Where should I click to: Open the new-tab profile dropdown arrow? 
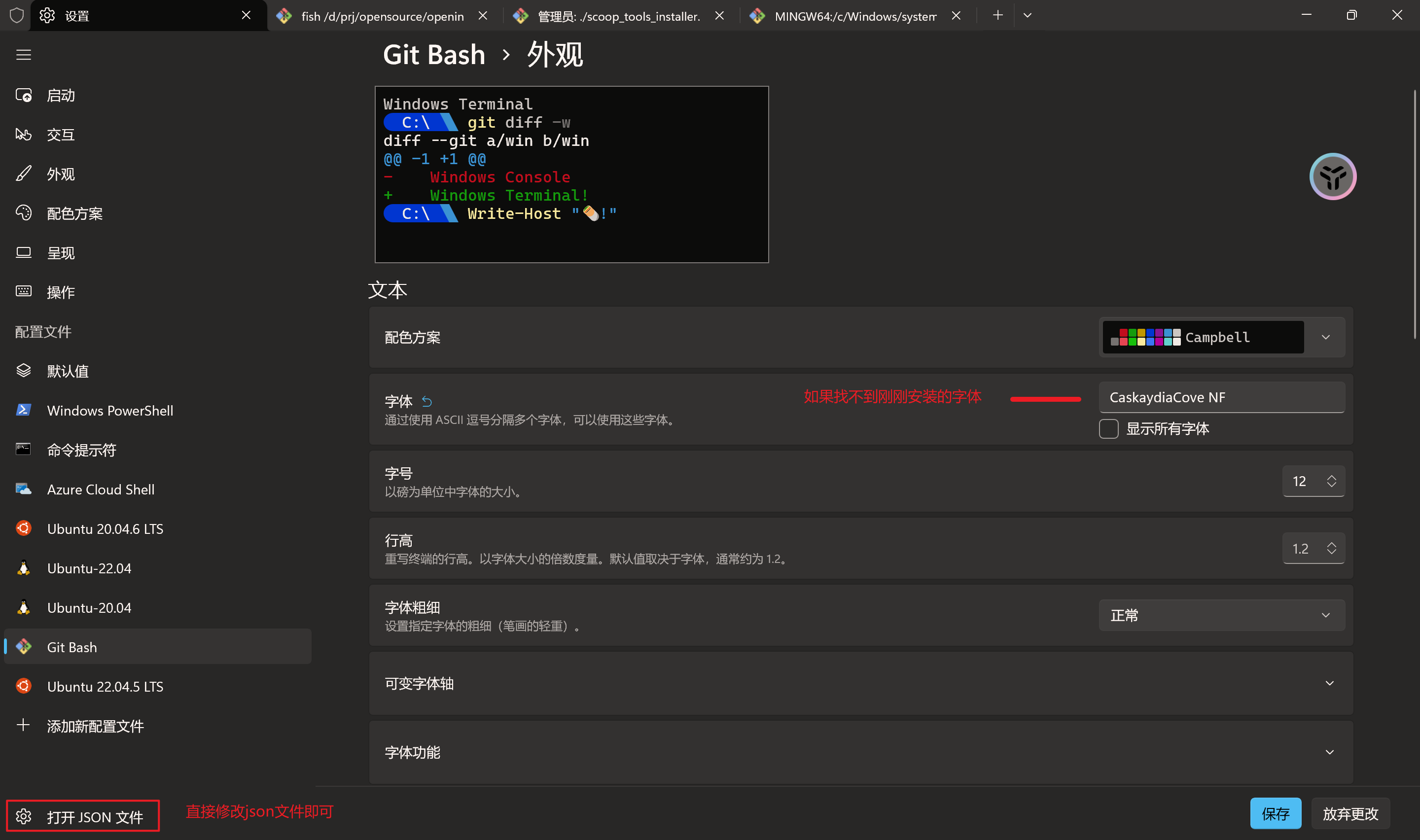click(1027, 15)
